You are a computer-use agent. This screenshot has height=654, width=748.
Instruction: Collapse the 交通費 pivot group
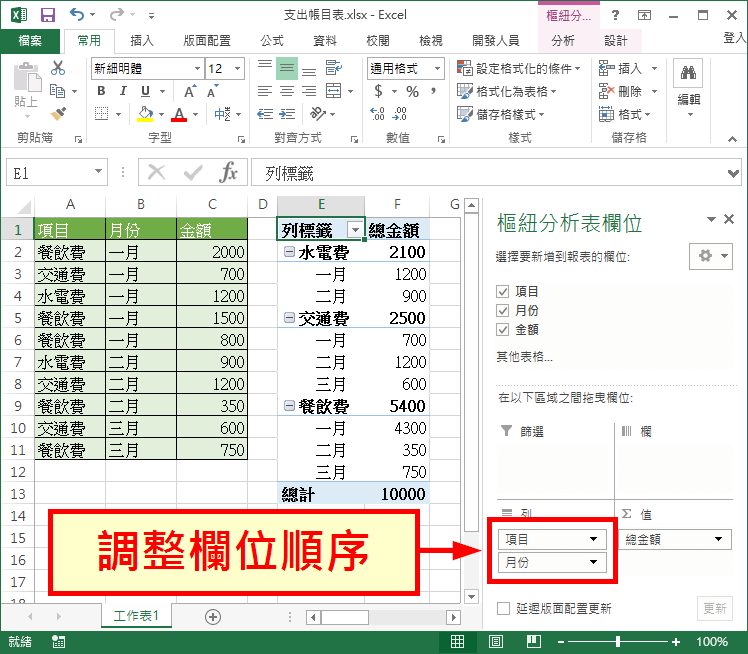[289, 318]
